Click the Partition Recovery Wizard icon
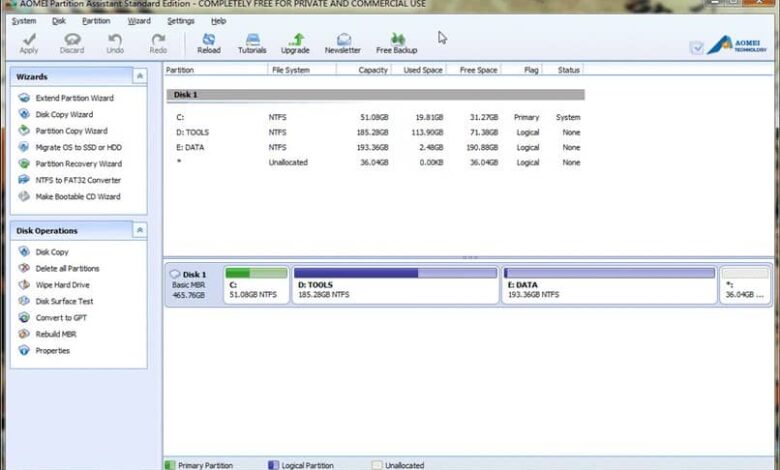 pyautogui.click(x=24, y=163)
